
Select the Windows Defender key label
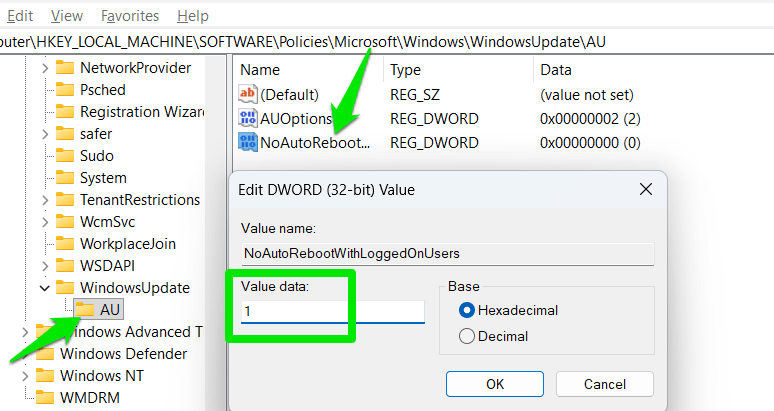click(x=123, y=354)
